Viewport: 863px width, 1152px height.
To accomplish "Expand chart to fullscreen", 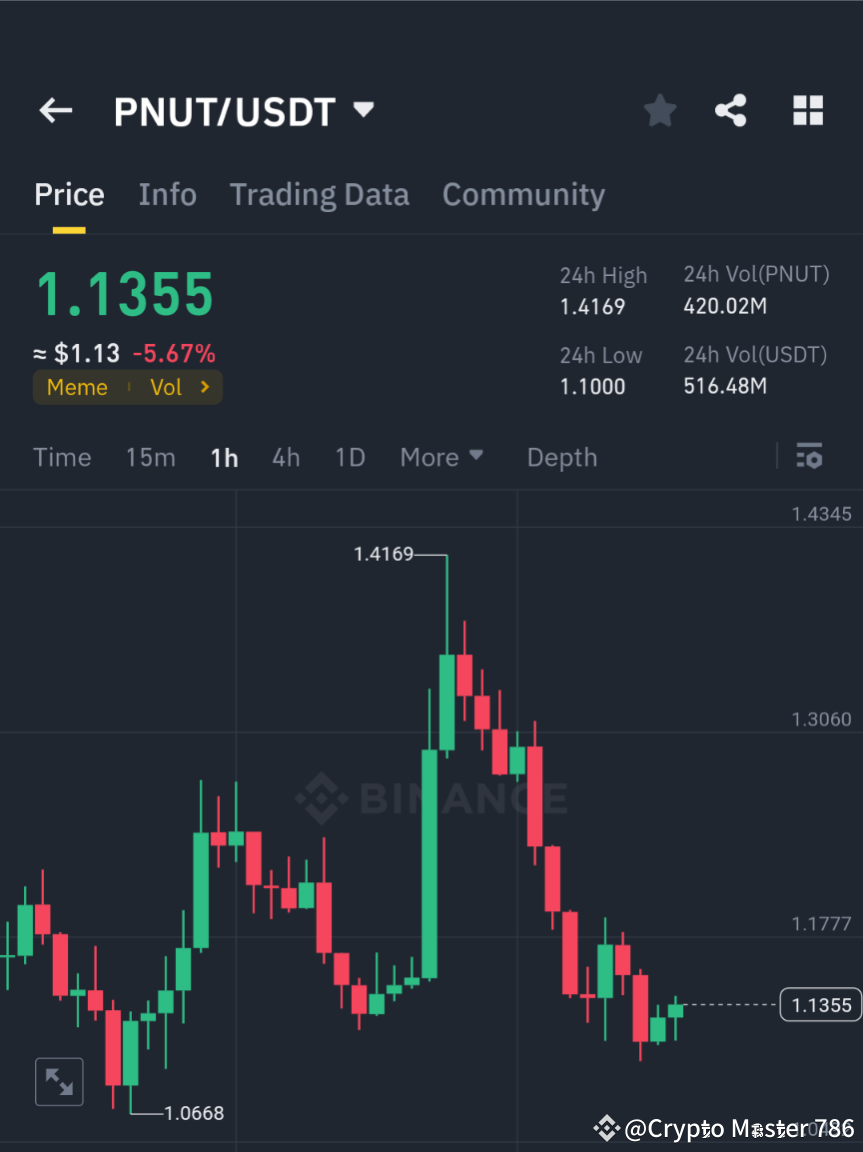I will click(x=58, y=1081).
